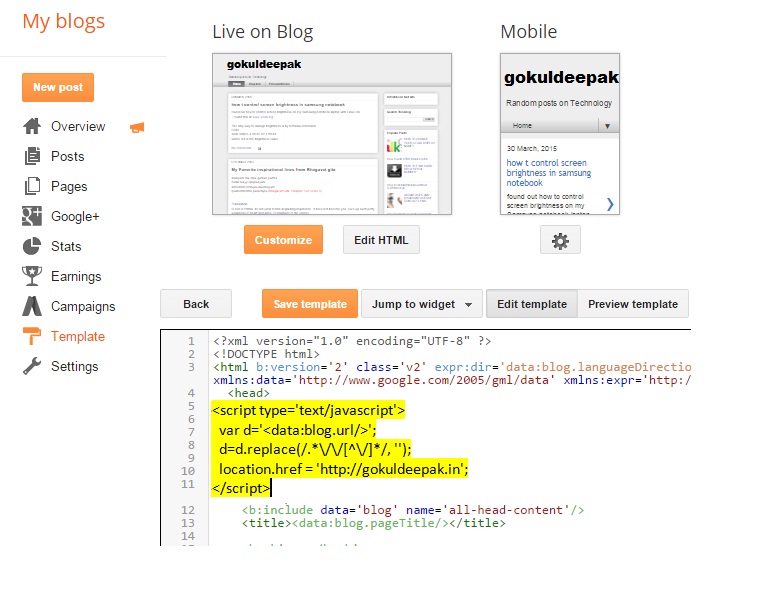Viewport: 772px width, 592px height.
Task: Click the title pageTitle code line
Action: coord(373,523)
